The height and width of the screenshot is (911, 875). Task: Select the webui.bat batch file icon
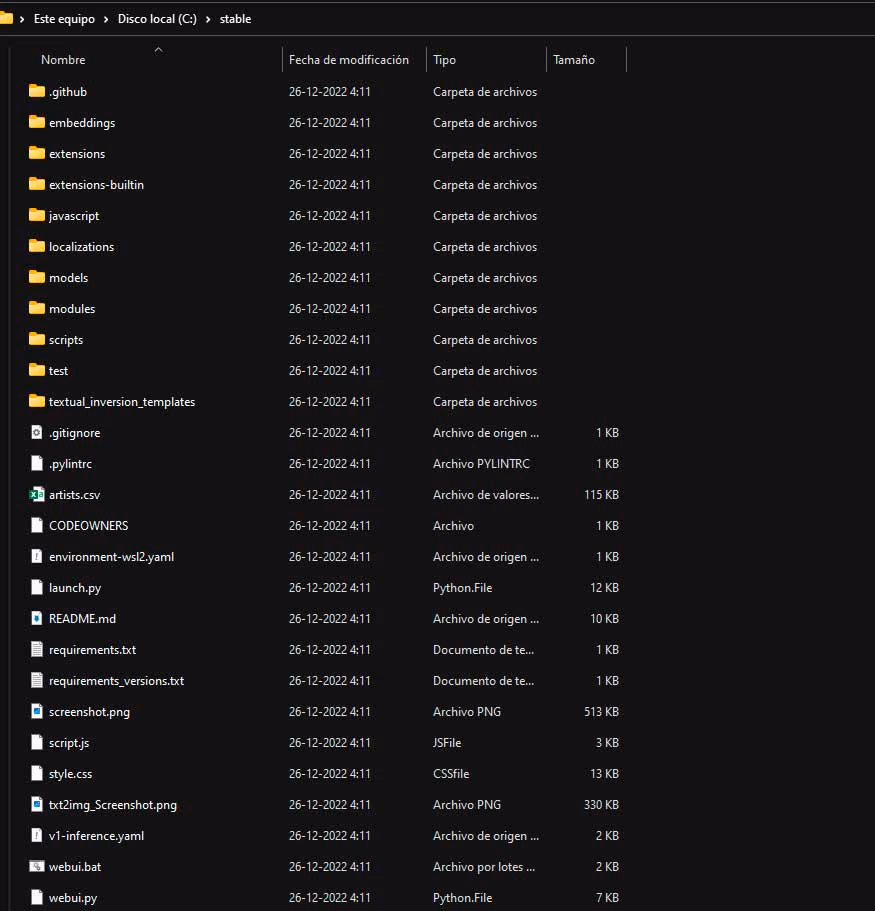click(37, 866)
